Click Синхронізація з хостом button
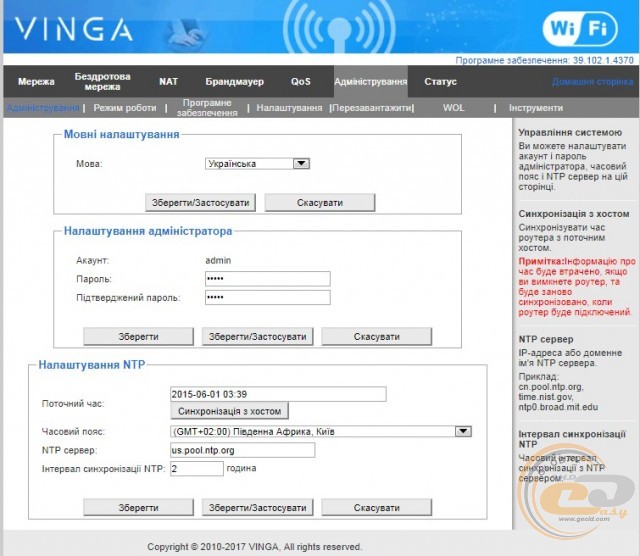Screen dimensions: 640x556 (229, 411)
